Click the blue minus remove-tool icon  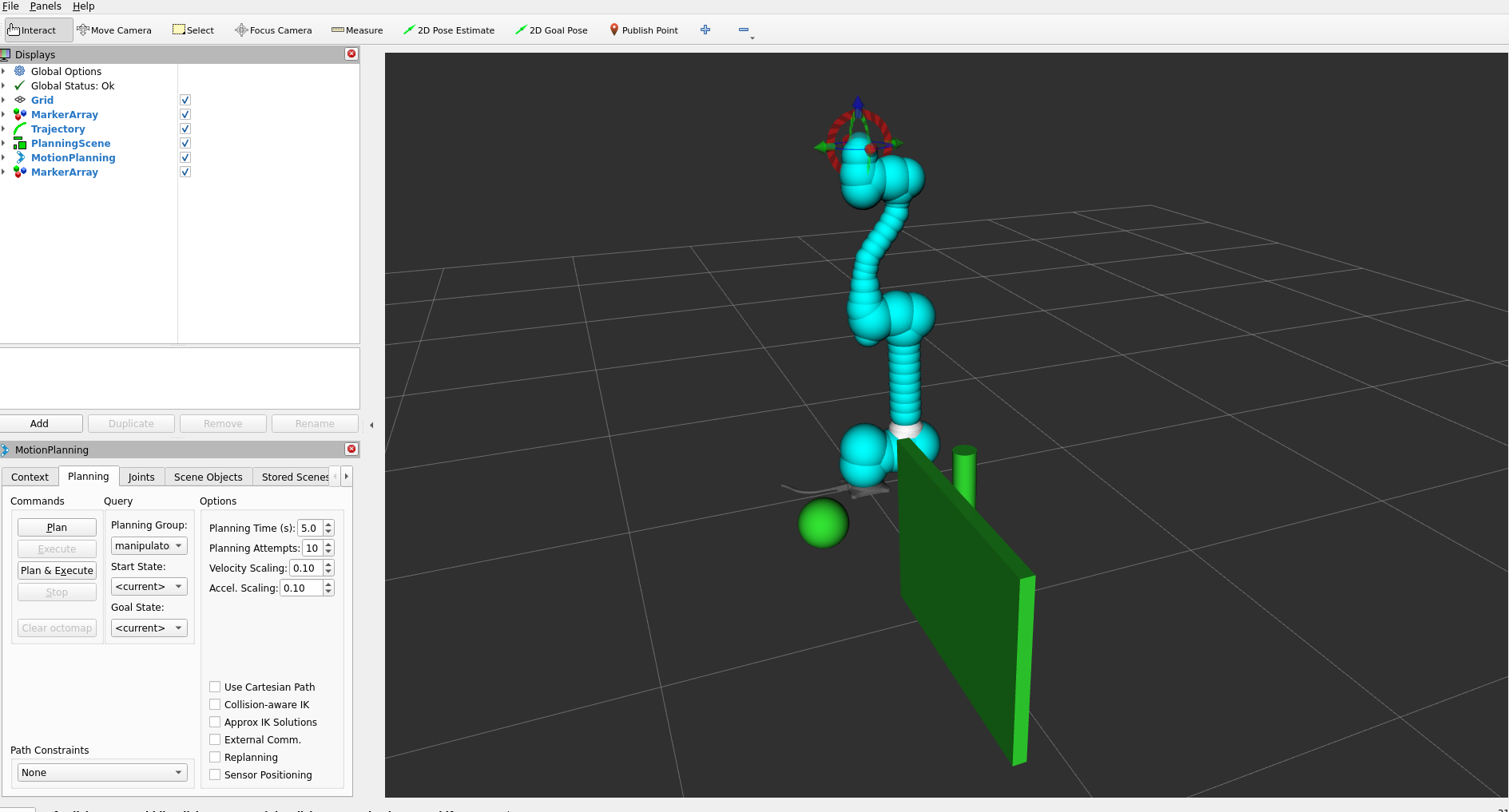pyautogui.click(x=744, y=30)
